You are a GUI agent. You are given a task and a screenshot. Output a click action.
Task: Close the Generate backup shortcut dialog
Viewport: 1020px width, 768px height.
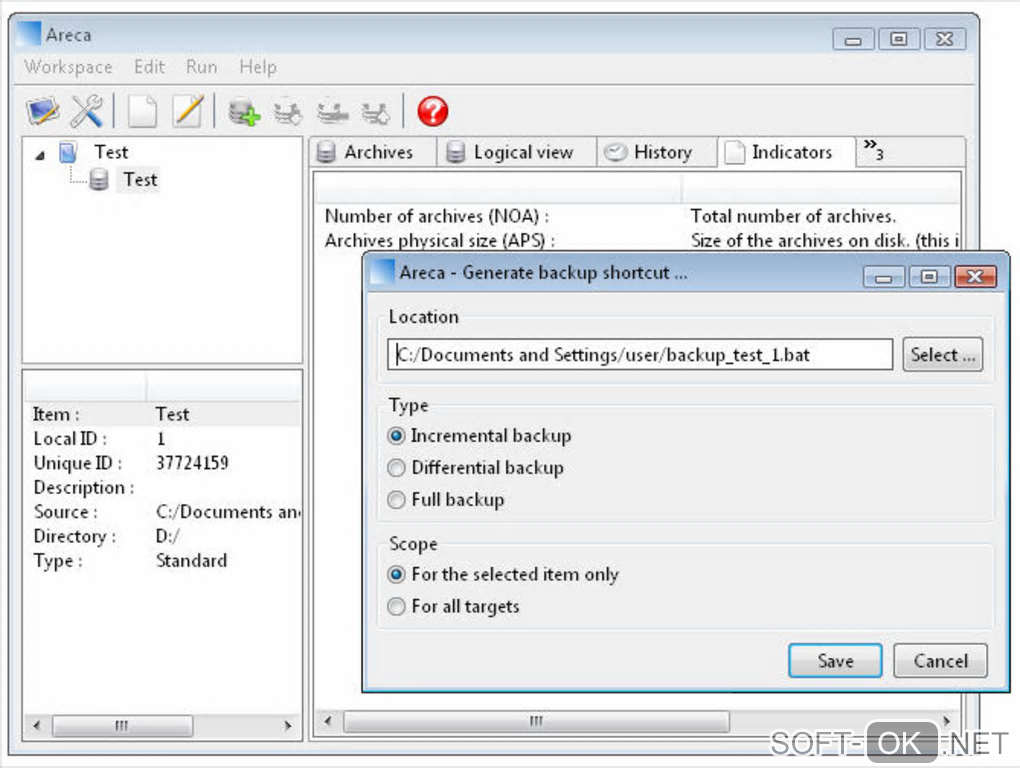[975, 277]
